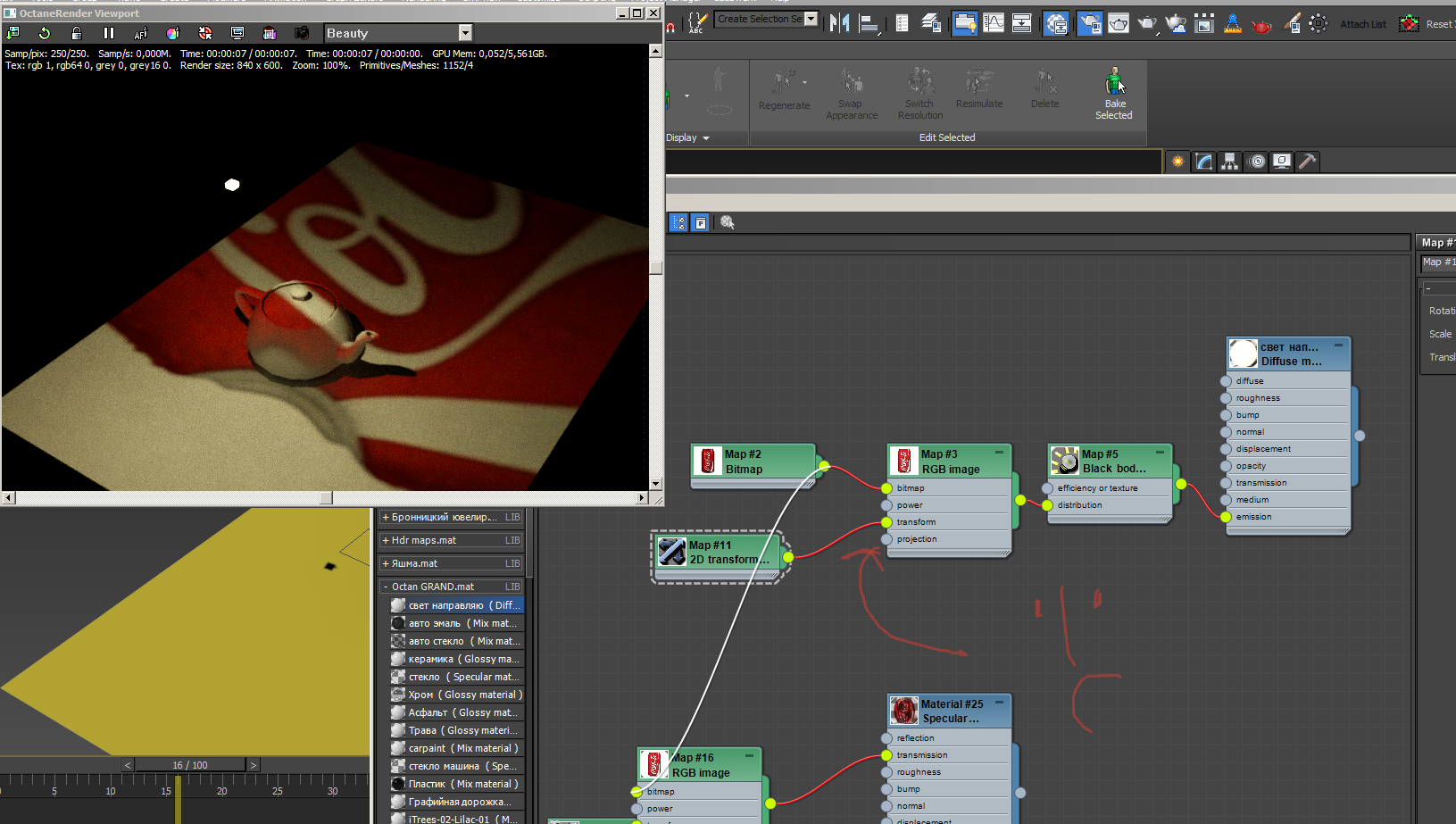Click the Attach List button

(x=1363, y=24)
